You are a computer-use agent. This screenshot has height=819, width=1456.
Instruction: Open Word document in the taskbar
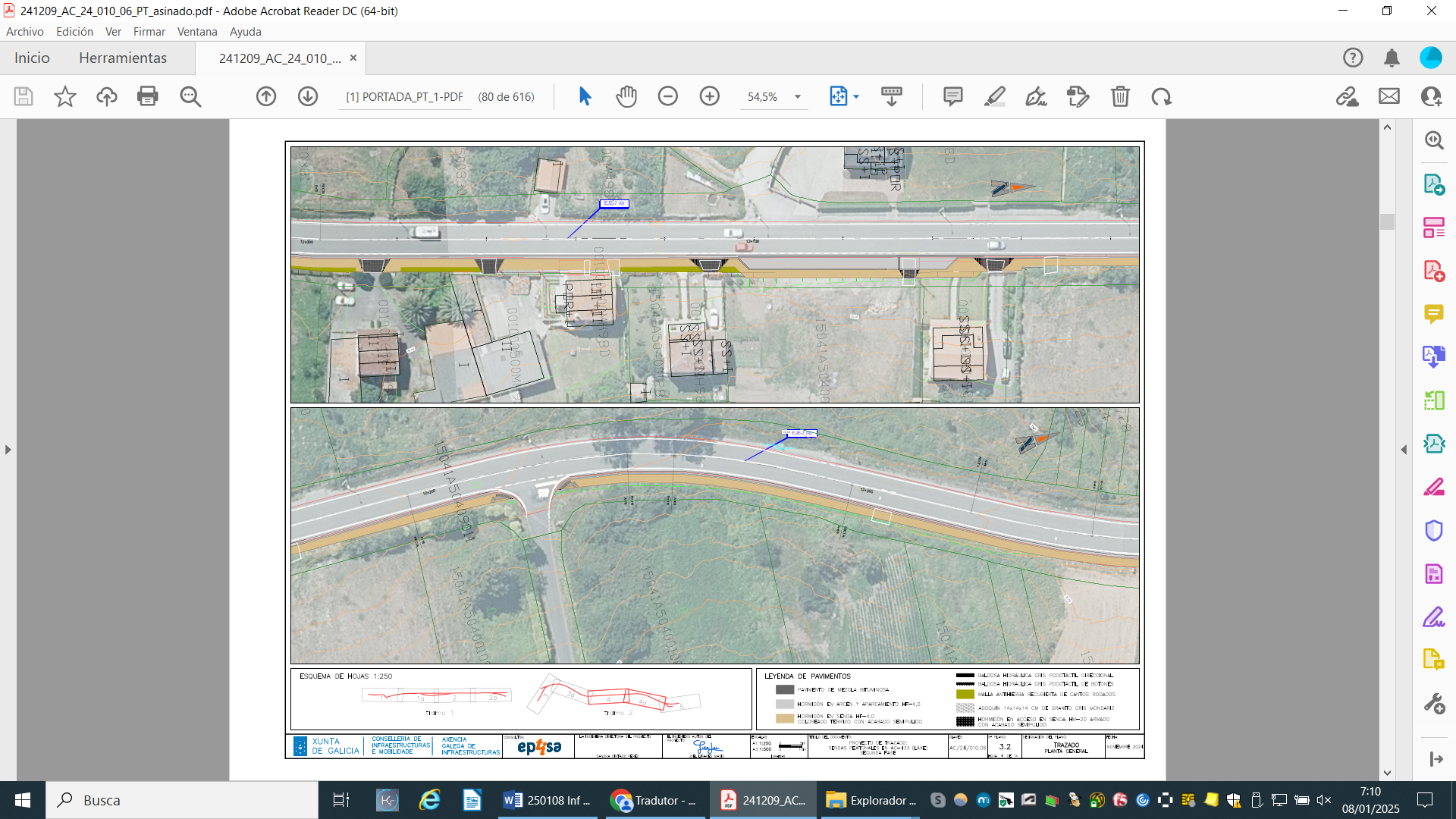point(548,800)
